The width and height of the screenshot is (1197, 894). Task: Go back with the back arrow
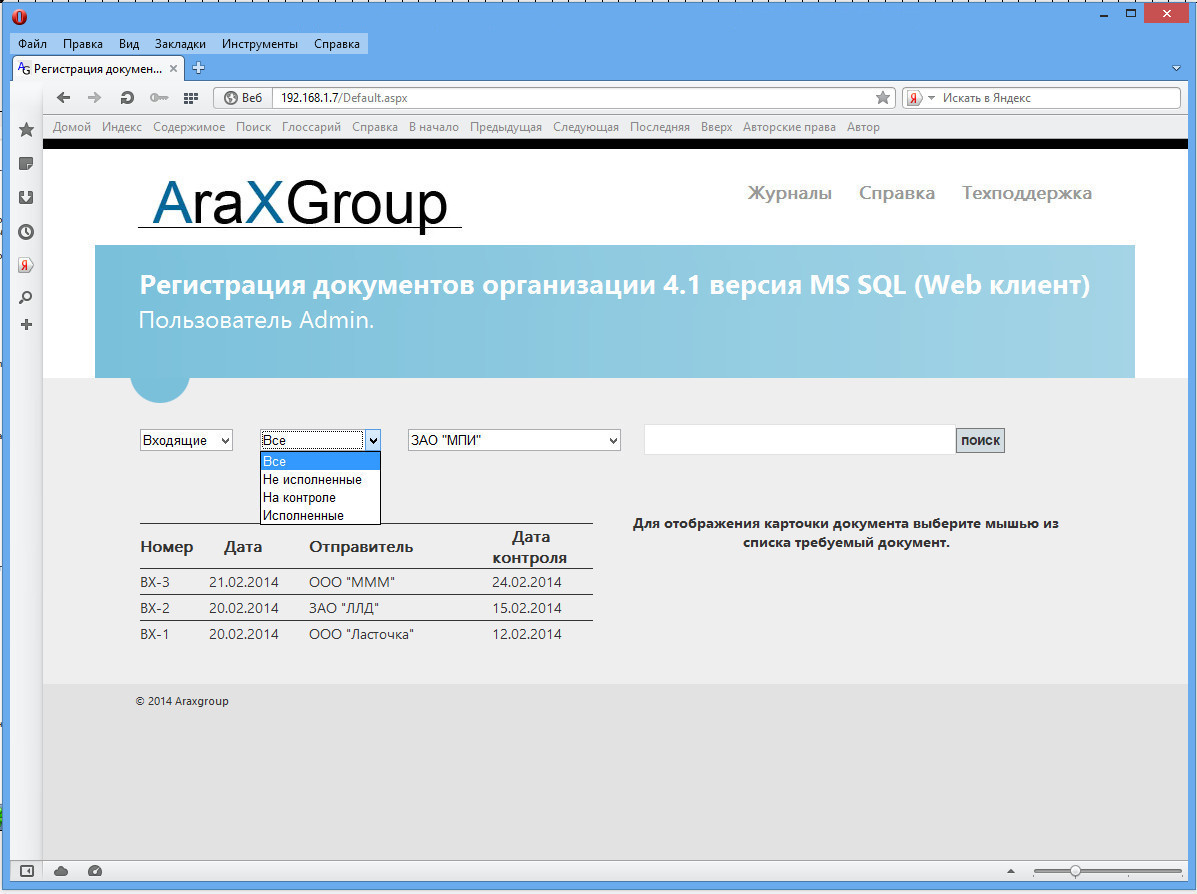click(x=63, y=98)
